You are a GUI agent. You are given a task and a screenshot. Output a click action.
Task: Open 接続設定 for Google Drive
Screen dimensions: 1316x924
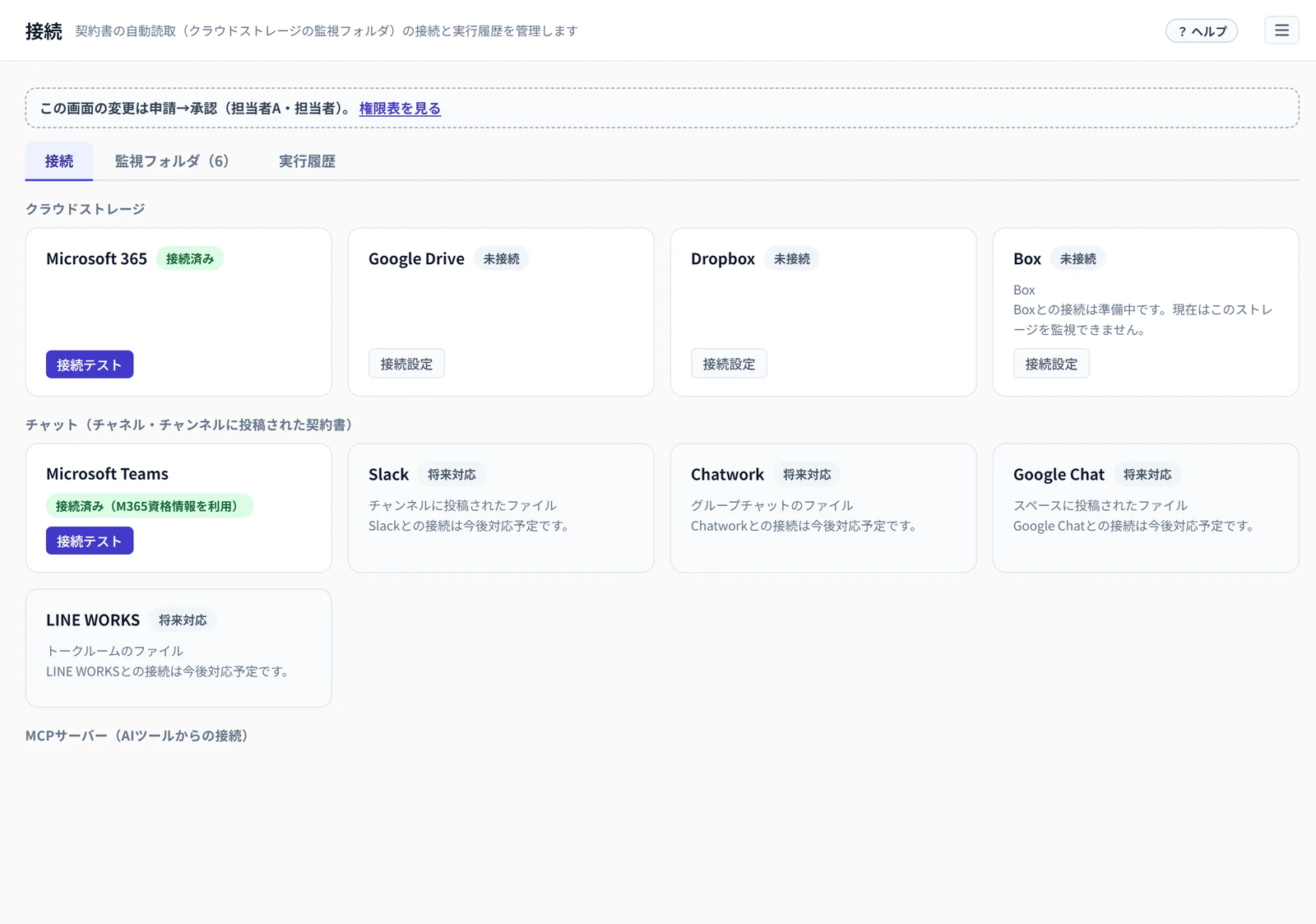point(406,364)
